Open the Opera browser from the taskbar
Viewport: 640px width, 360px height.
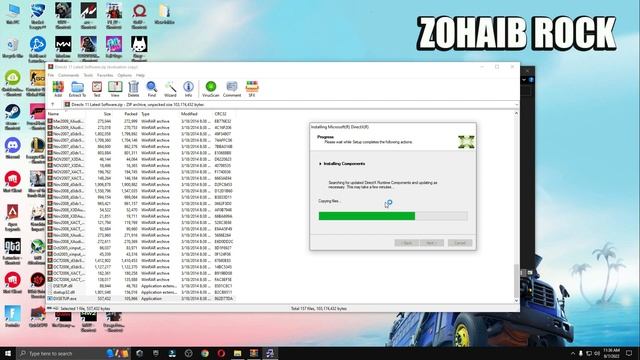[x=221, y=353]
